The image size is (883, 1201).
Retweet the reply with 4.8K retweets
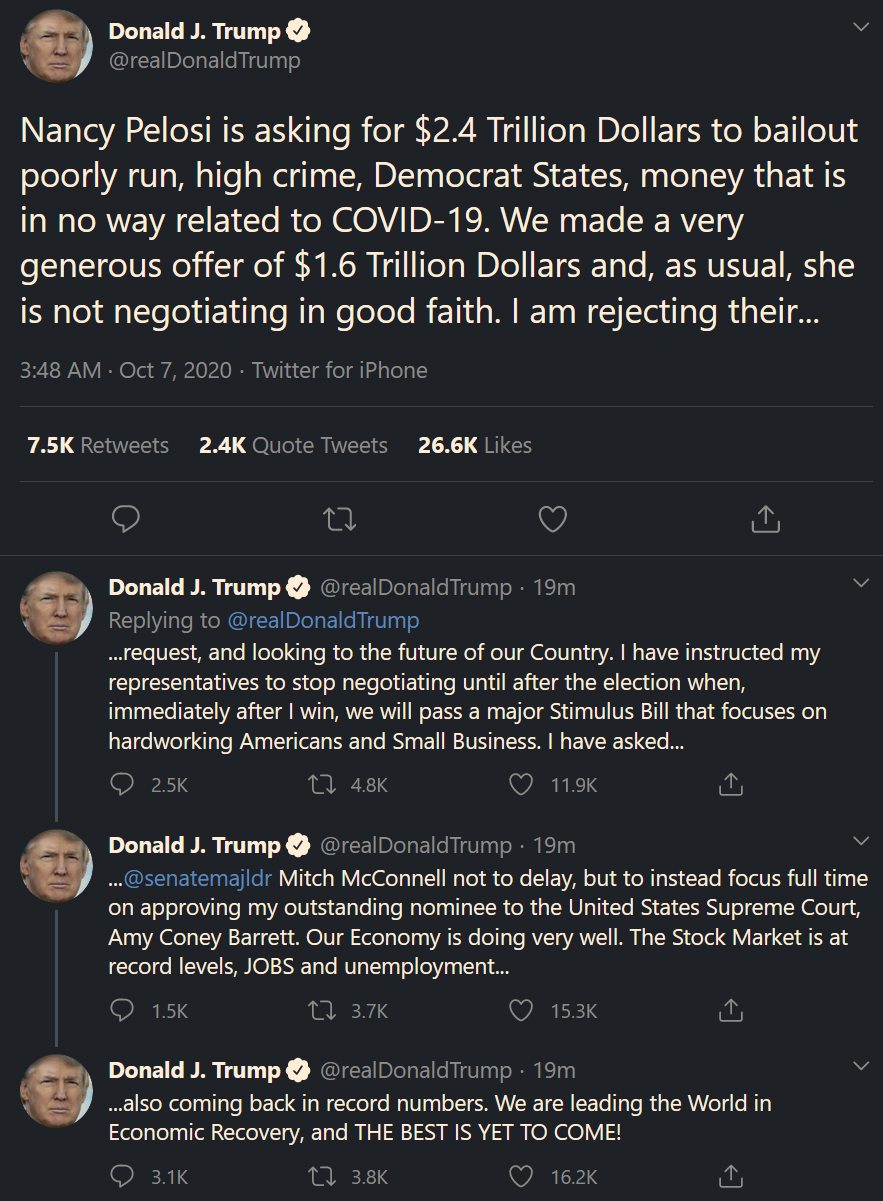(x=322, y=785)
